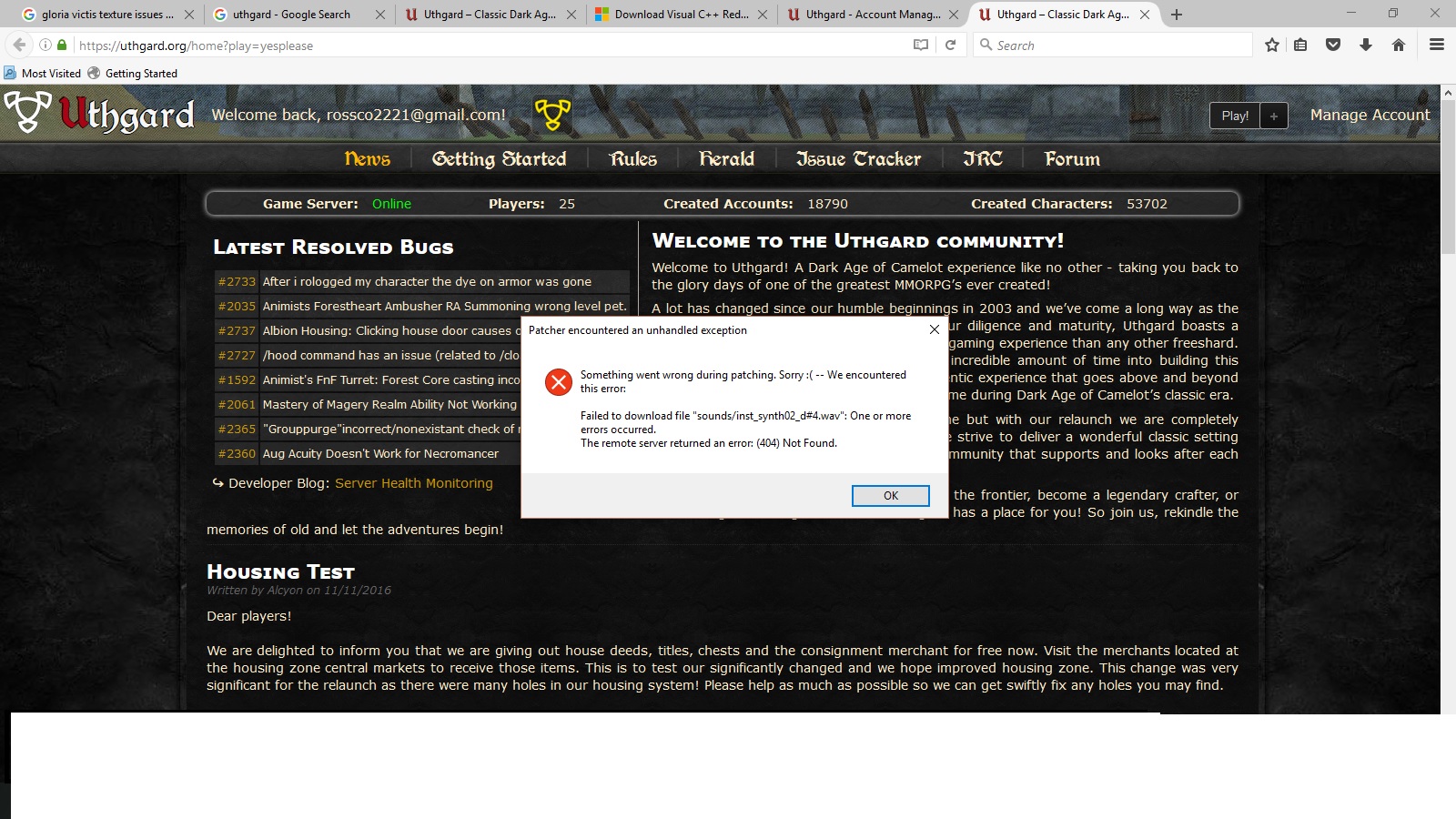The image size is (1456, 819).
Task: Click the page vertical scrollbar down arrow
Action: 1448,706
